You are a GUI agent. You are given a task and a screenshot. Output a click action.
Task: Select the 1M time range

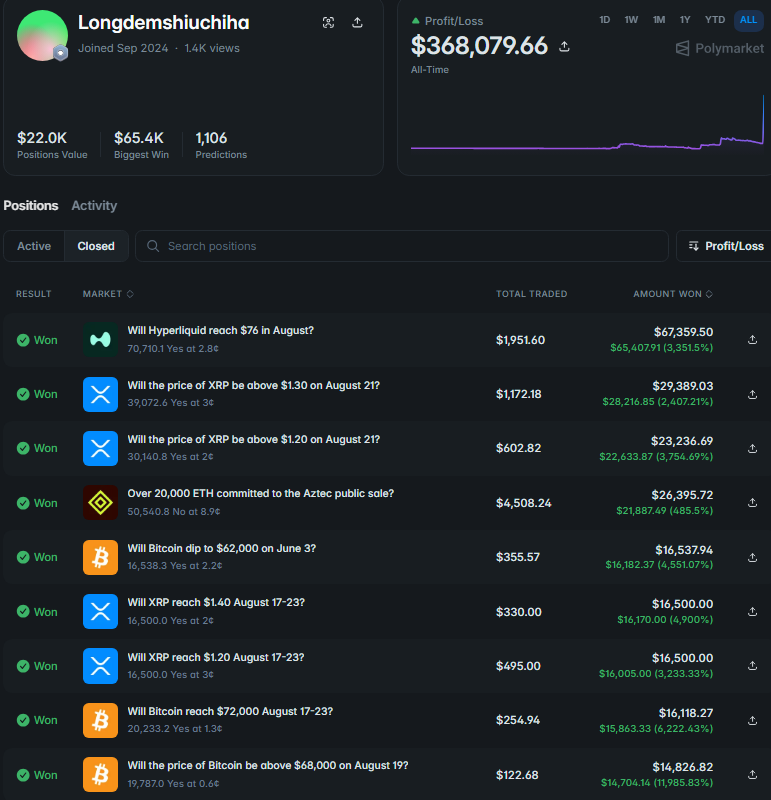click(659, 20)
